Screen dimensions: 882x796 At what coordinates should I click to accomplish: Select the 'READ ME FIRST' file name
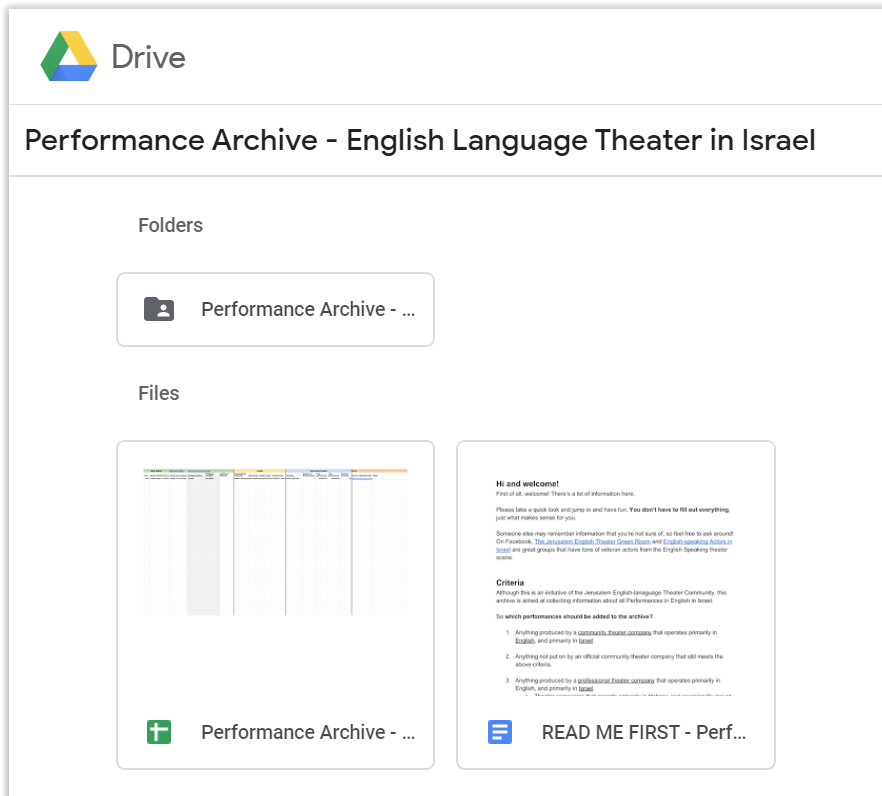644,732
